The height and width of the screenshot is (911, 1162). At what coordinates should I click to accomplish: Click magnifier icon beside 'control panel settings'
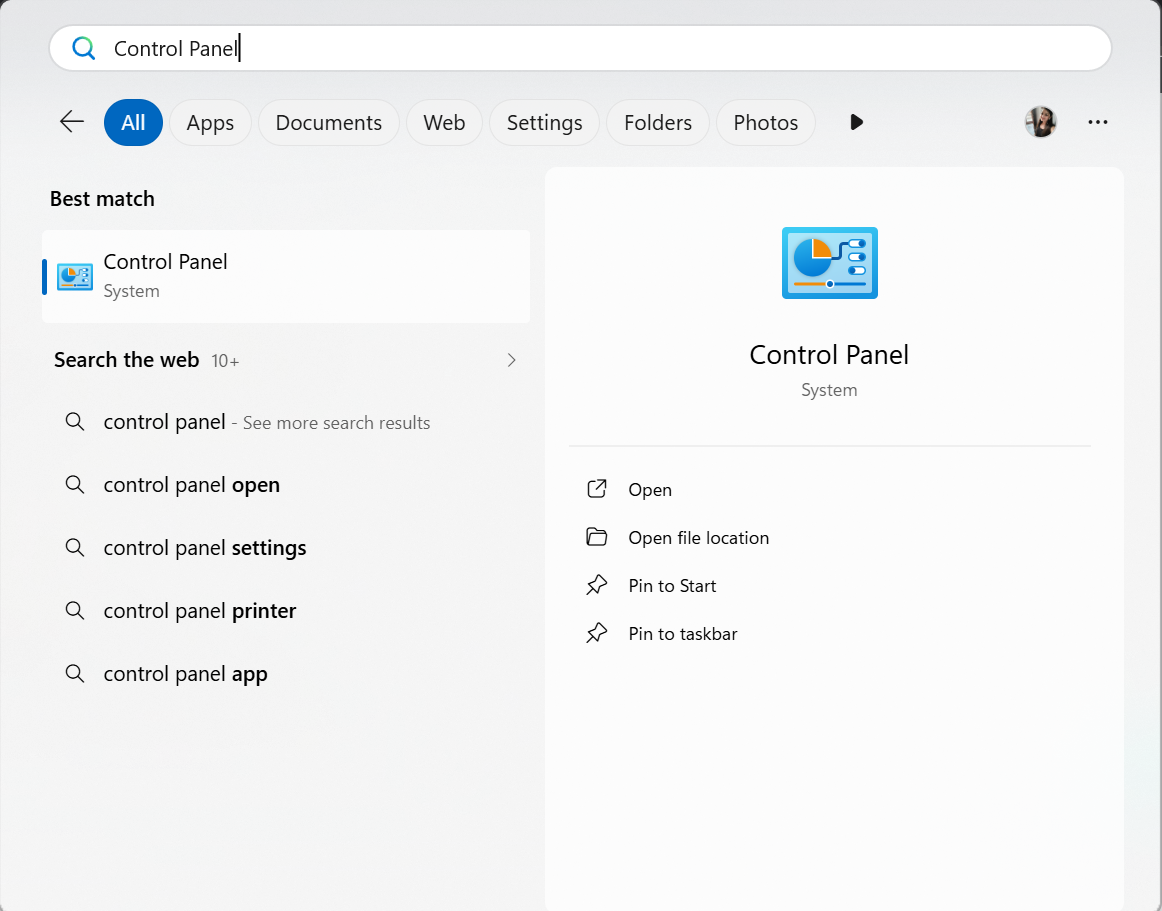click(x=75, y=548)
